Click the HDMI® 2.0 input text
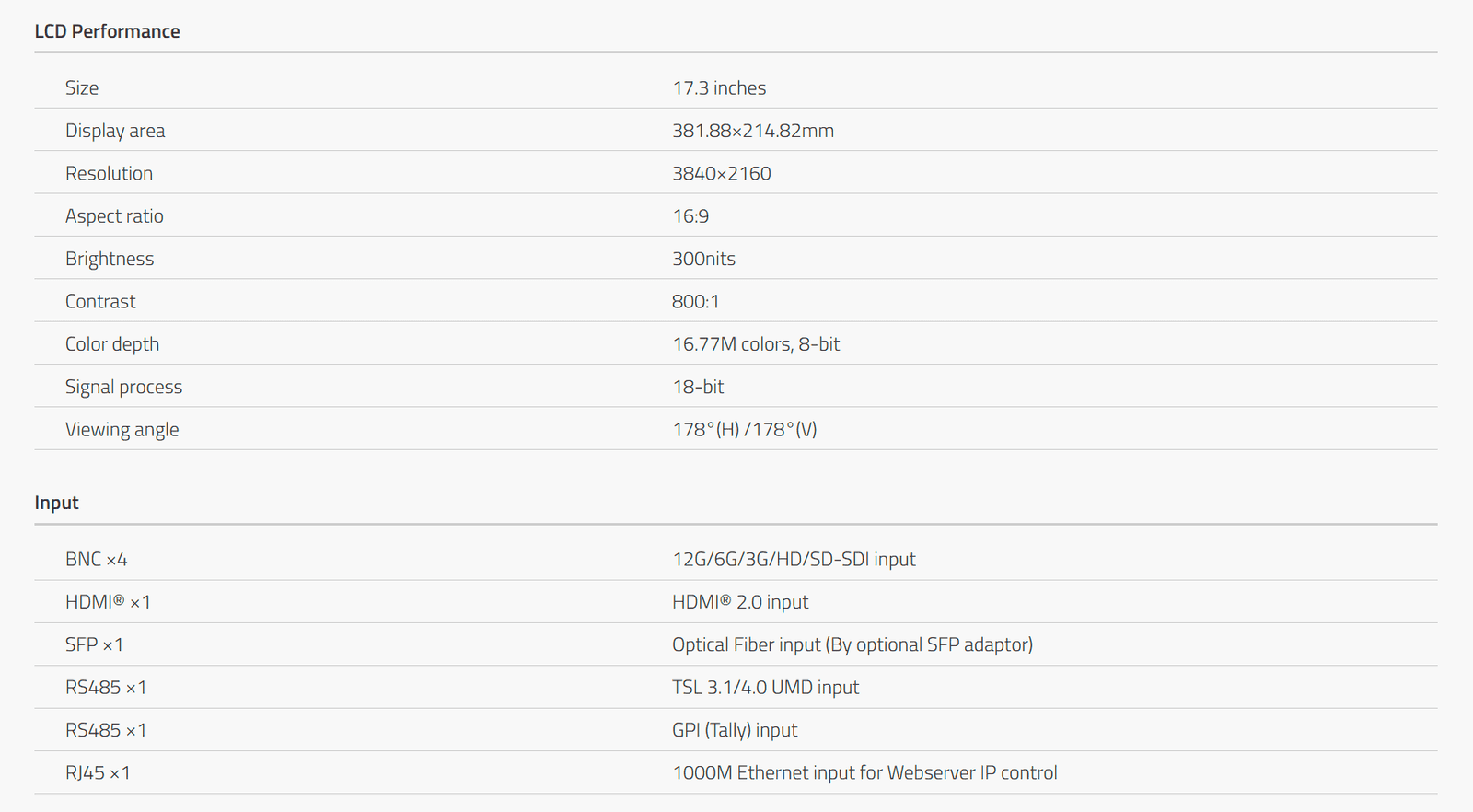Screen dimensions: 1473x812 coord(740,602)
